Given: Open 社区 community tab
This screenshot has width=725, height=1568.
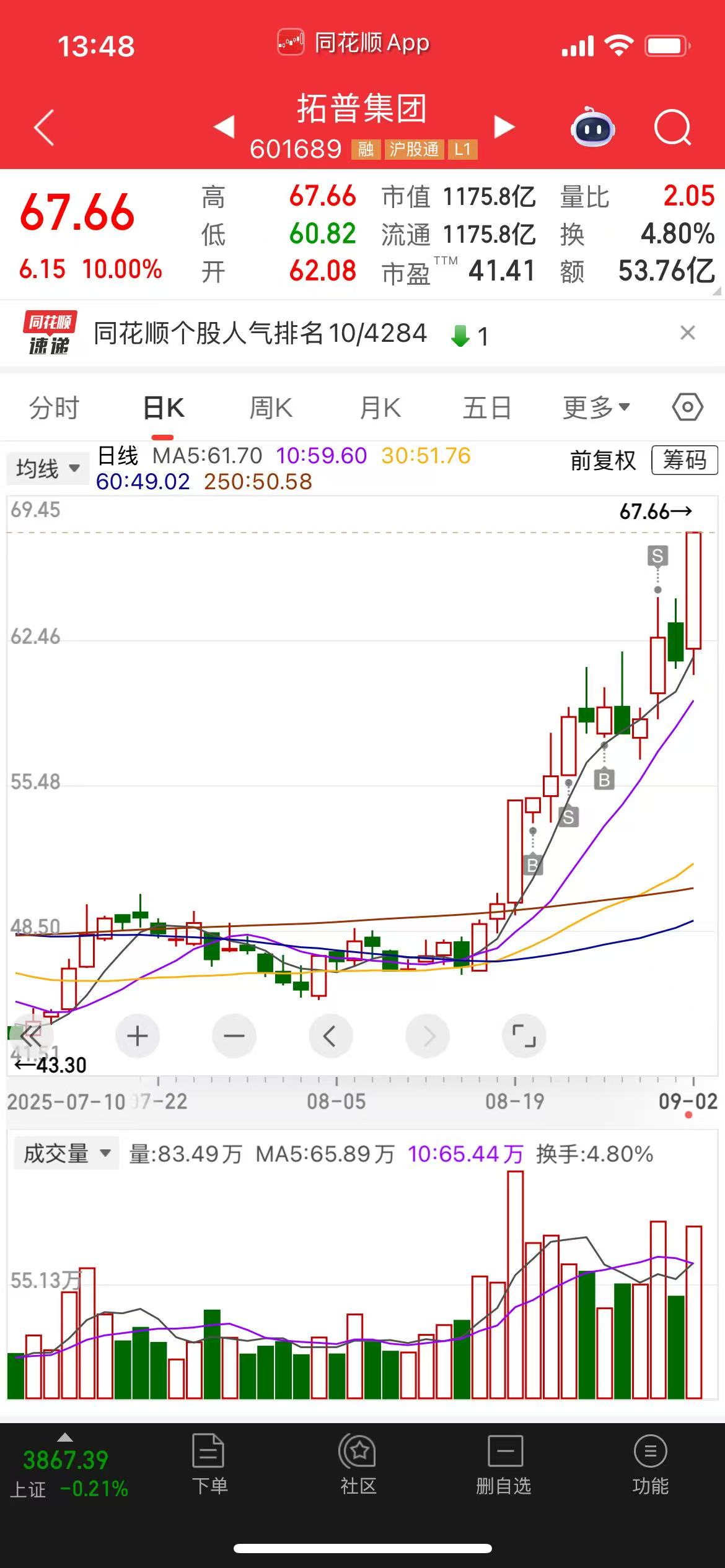Looking at the screenshot, I should [358, 1465].
